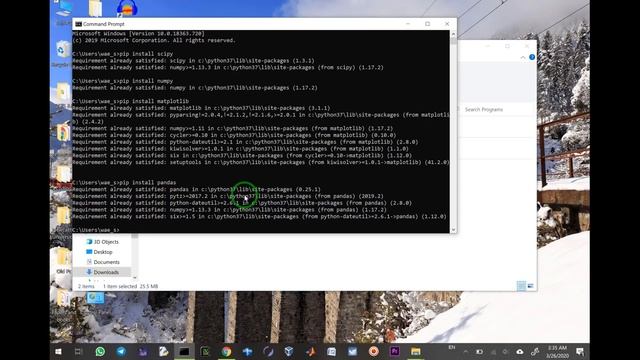Viewport: 640px width, 360px height.
Task: Switch Explorer to large icons view
Action: coord(530,286)
